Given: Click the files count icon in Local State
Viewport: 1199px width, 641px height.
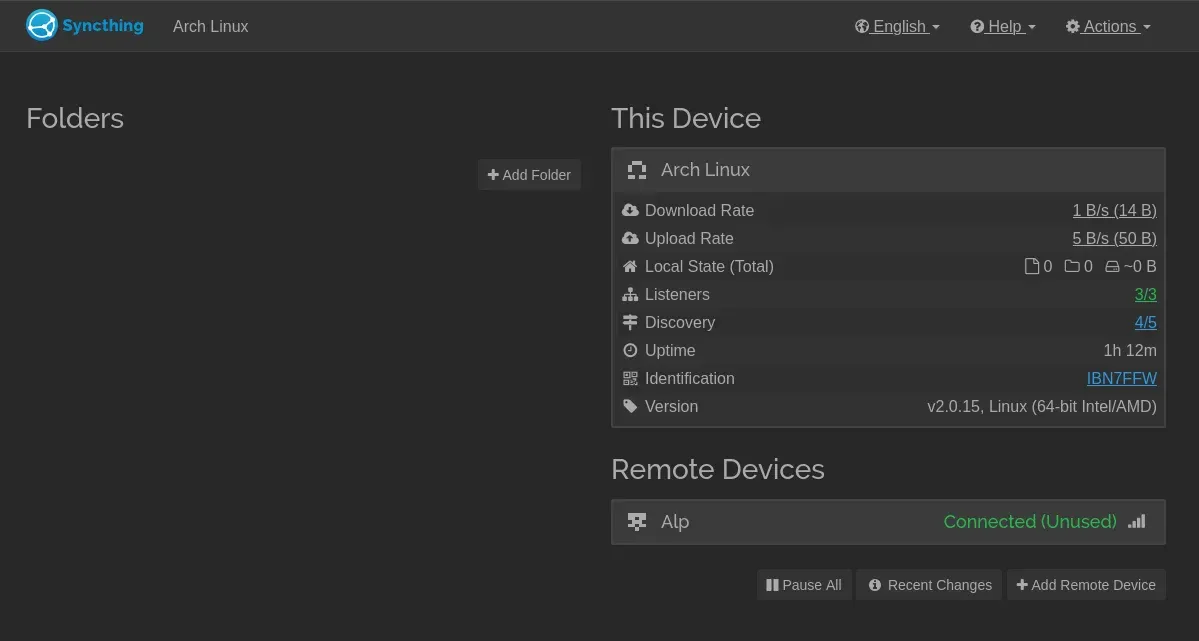Looking at the screenshot, I should click(x=1032, y=266).
